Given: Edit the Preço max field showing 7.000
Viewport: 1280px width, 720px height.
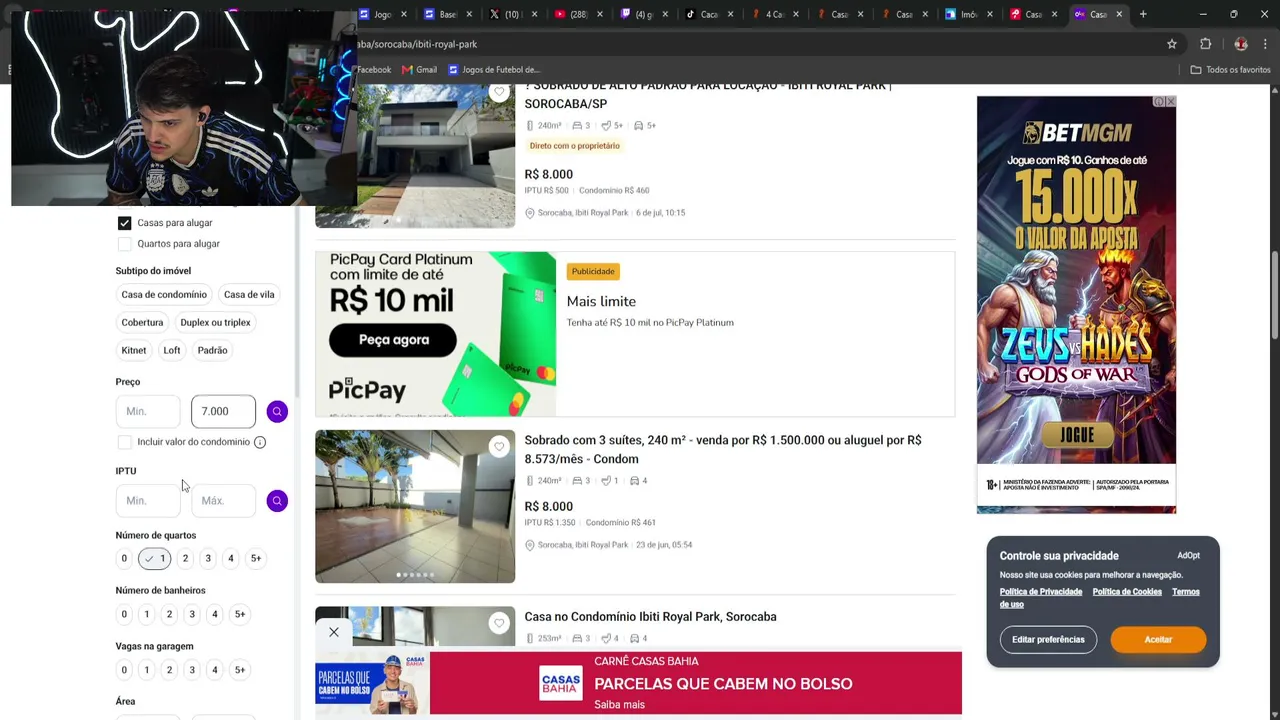Looking at the screenshot, I should (223, 411).
